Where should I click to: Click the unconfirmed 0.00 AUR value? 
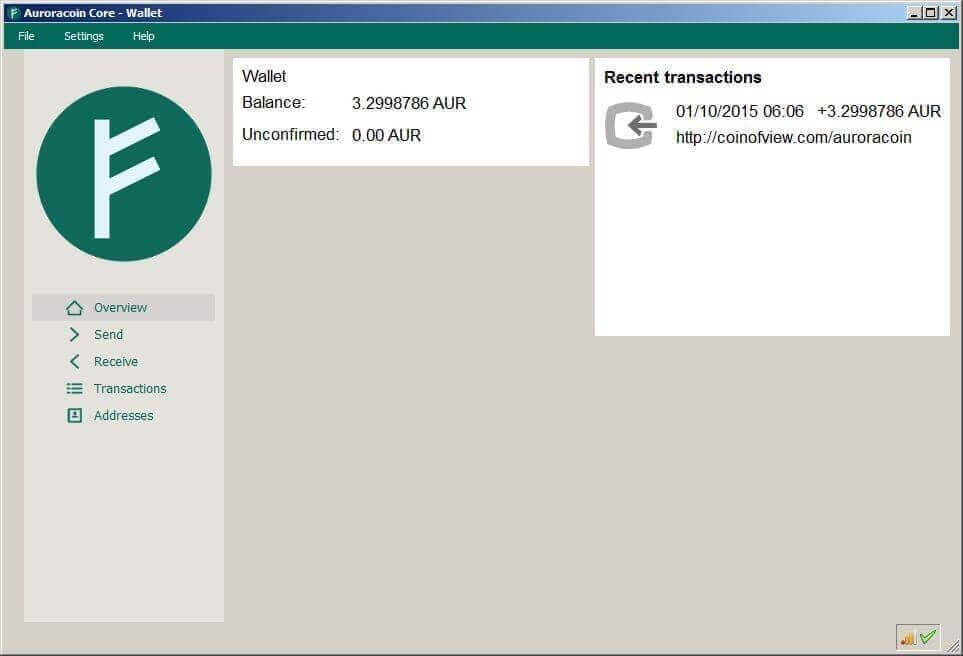pyautogui.click(x=386, y=135)
